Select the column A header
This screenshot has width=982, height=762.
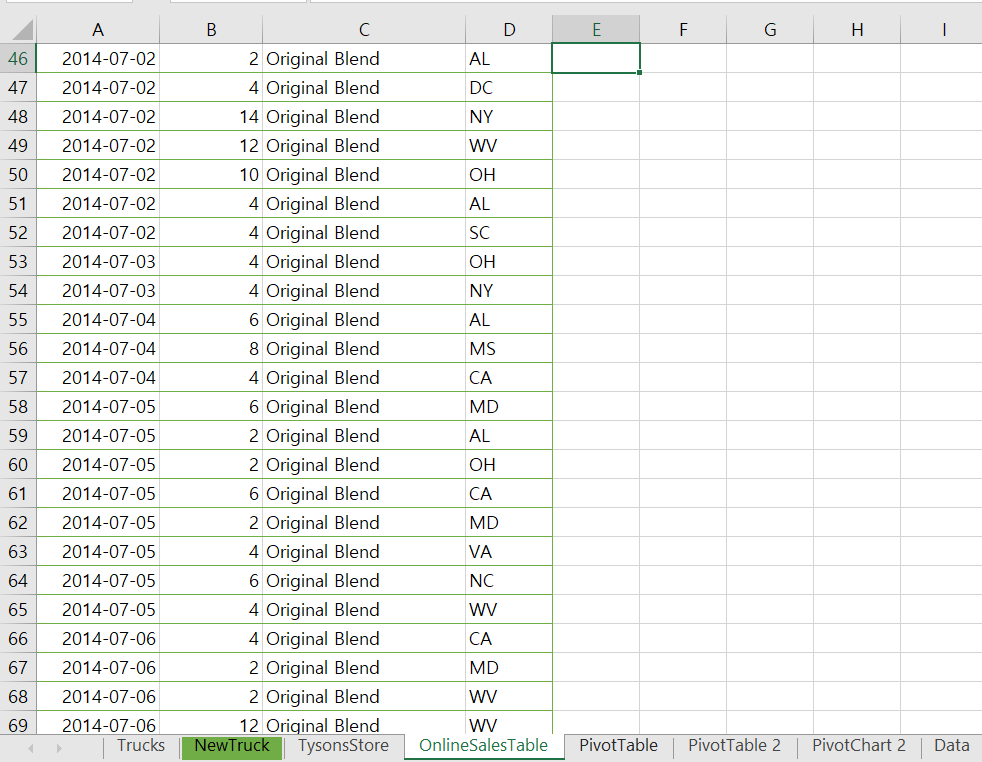(x=97, y=29)
